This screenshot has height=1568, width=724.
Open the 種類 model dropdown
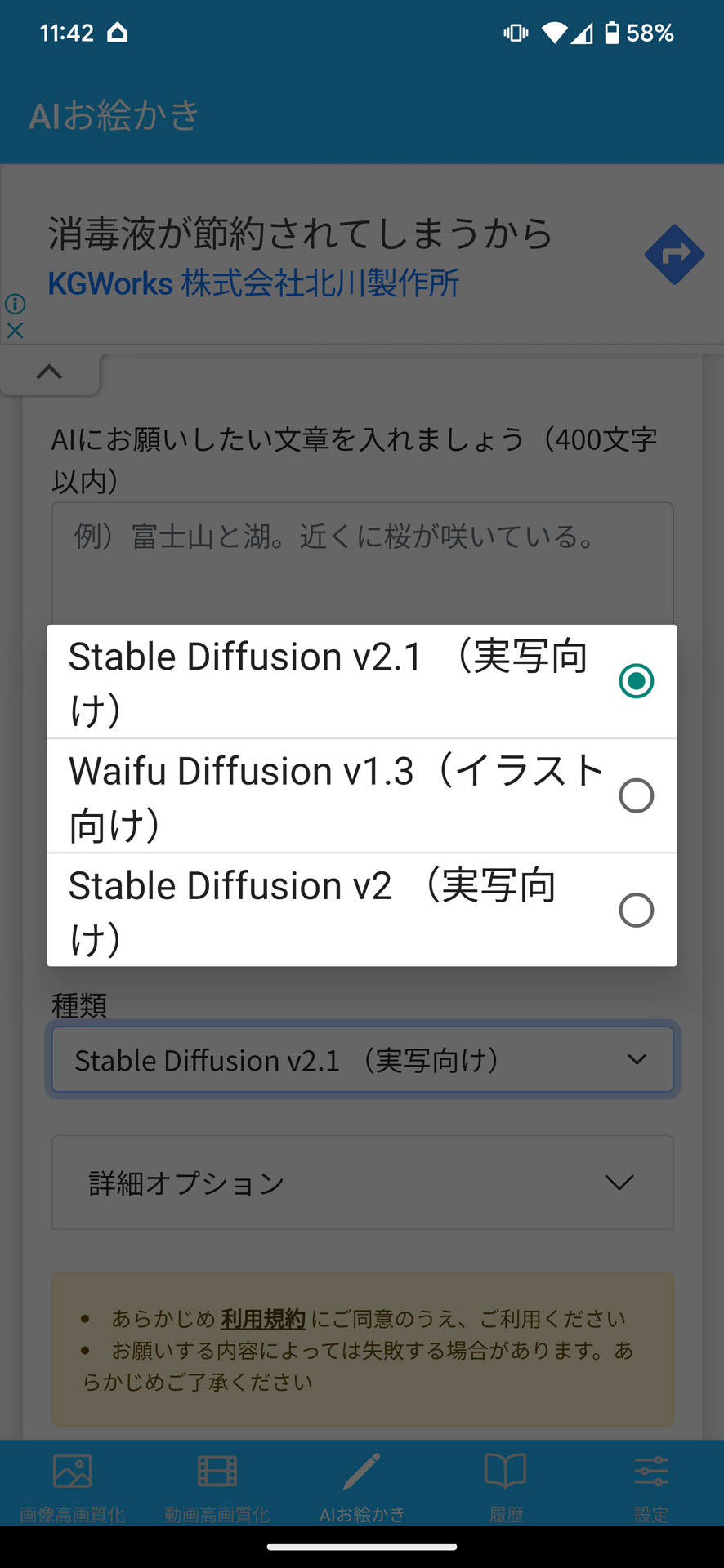[362, 1060]
